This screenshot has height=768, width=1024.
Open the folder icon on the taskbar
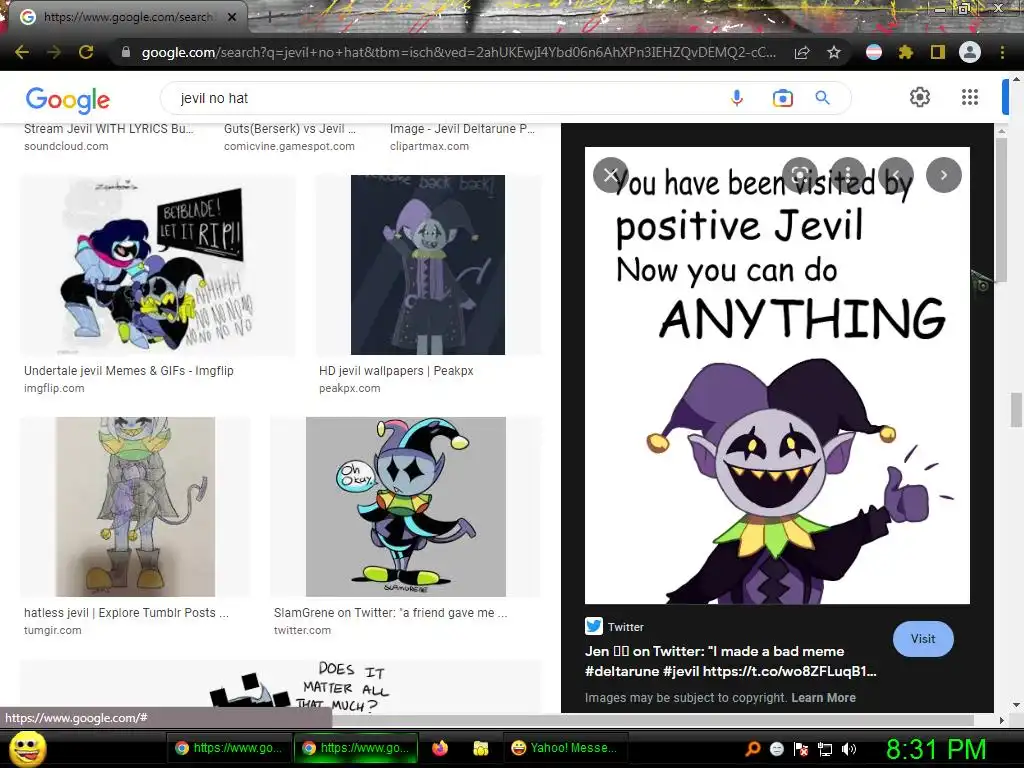point(481,748)
